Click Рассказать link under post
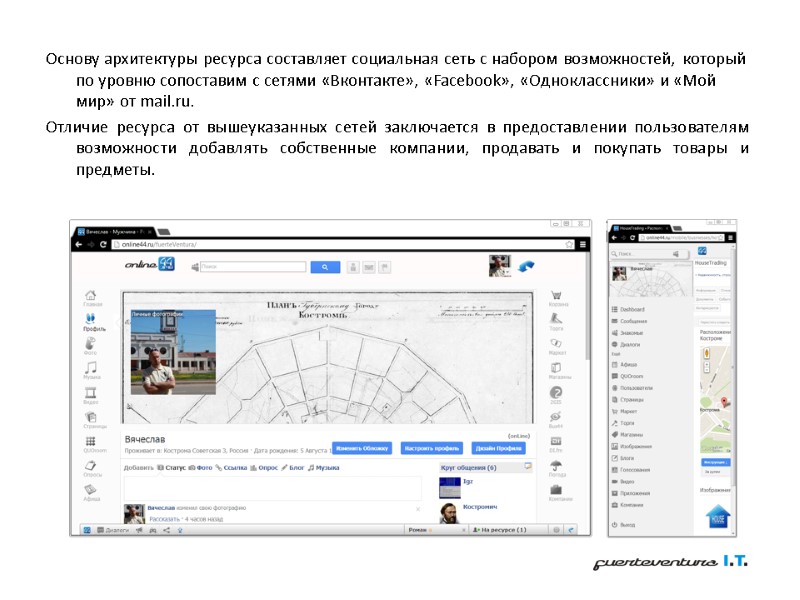Image resolution: width=800 pixels, height=600 pixels. 164,519
